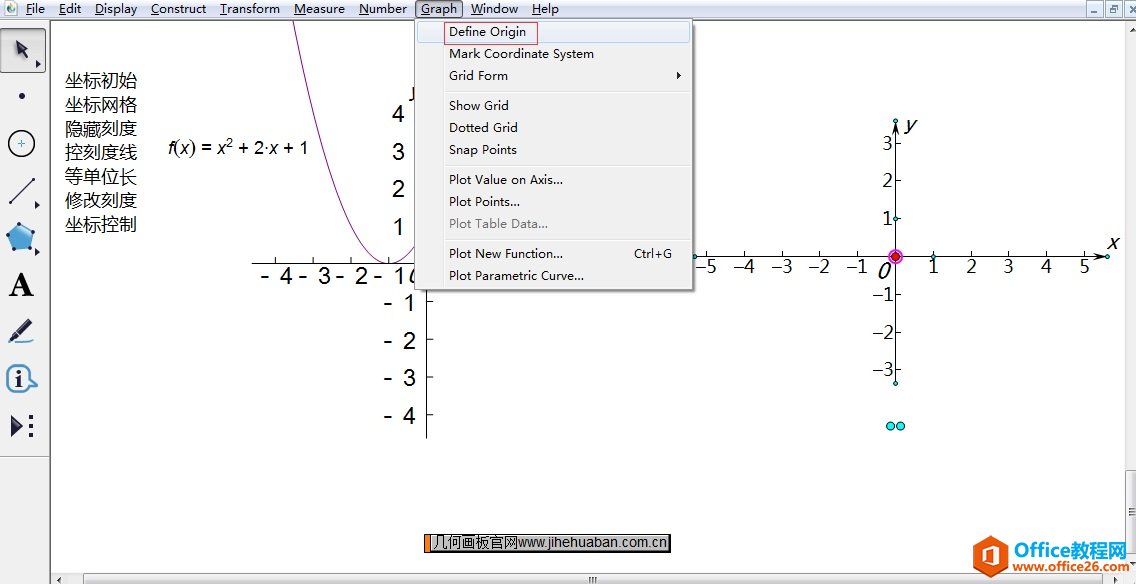Toggle Dotted Grid option
The width and height of the screenshot is (1136, 584).
[554, 128]
